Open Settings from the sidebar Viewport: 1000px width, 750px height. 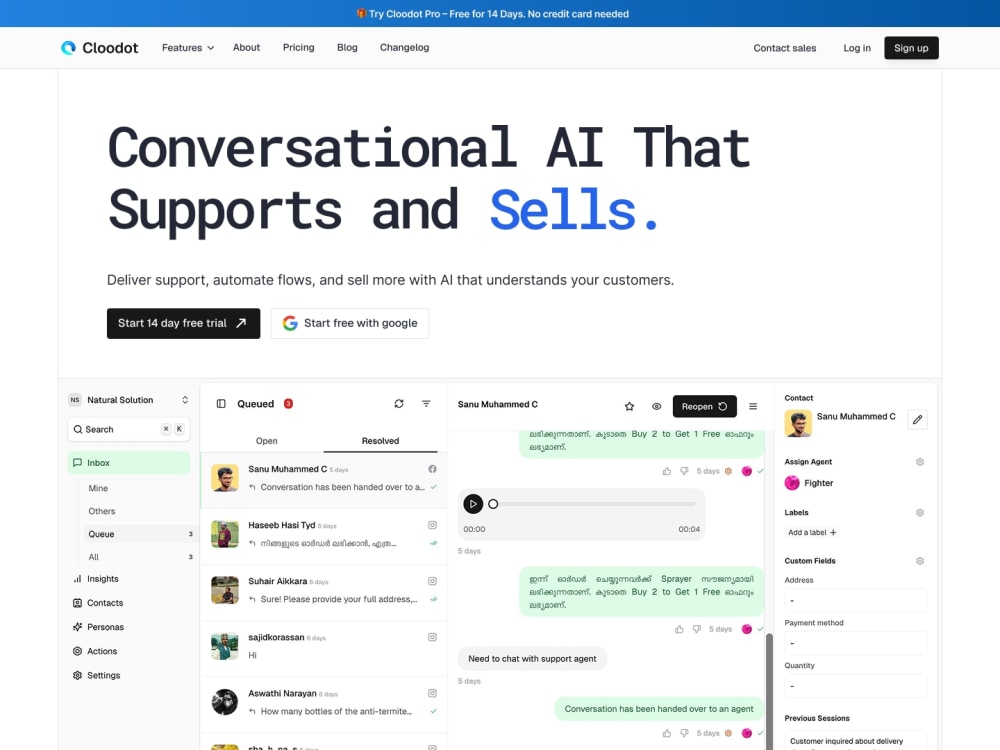[96, 675]
